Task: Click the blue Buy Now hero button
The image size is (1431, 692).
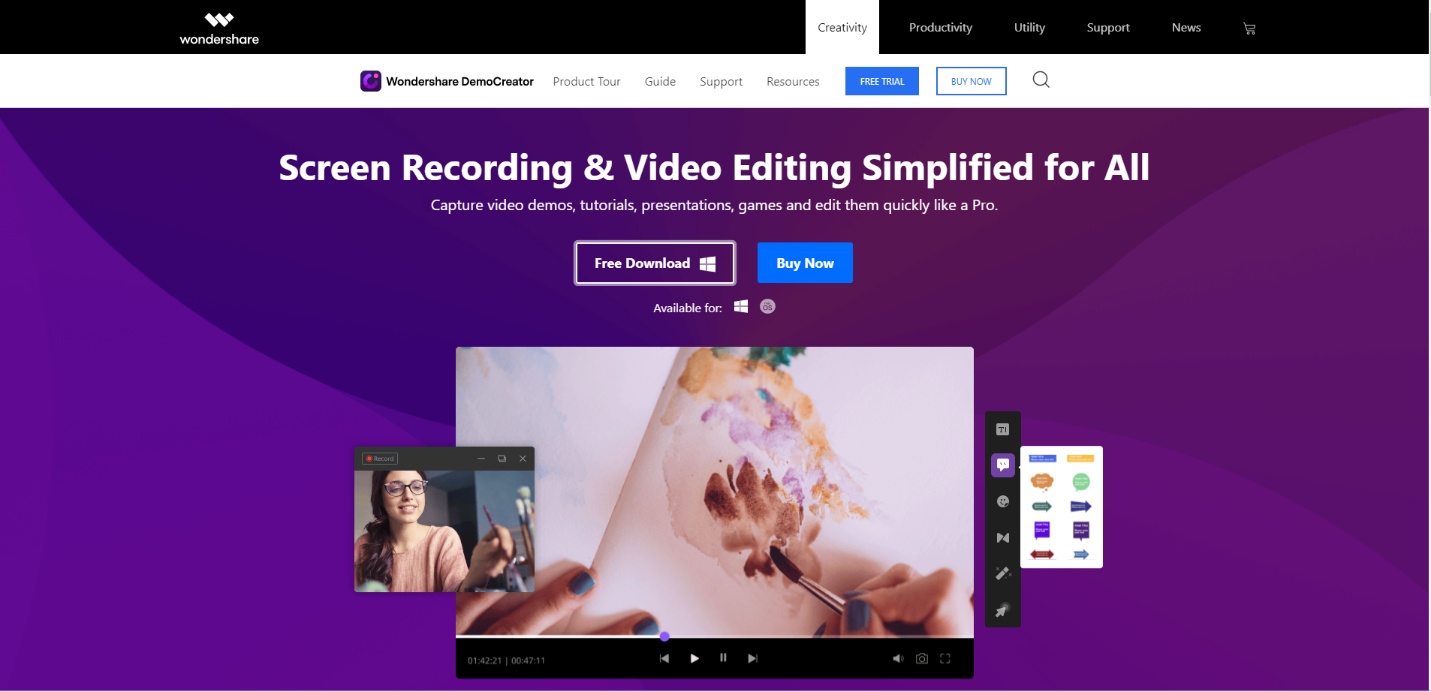Action: (x=805, y=263)
